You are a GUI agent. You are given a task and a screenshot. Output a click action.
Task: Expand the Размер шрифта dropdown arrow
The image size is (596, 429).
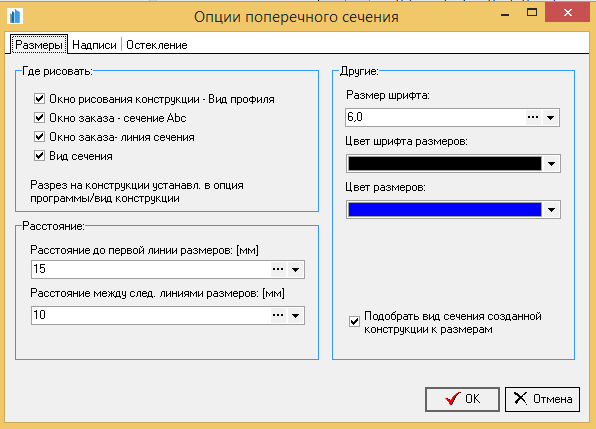point(550,117)
